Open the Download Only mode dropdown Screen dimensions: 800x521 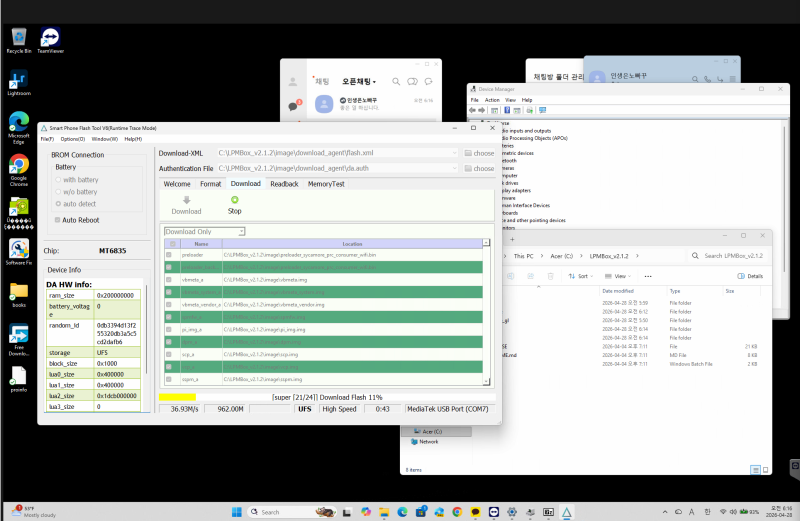coord(205,232)
